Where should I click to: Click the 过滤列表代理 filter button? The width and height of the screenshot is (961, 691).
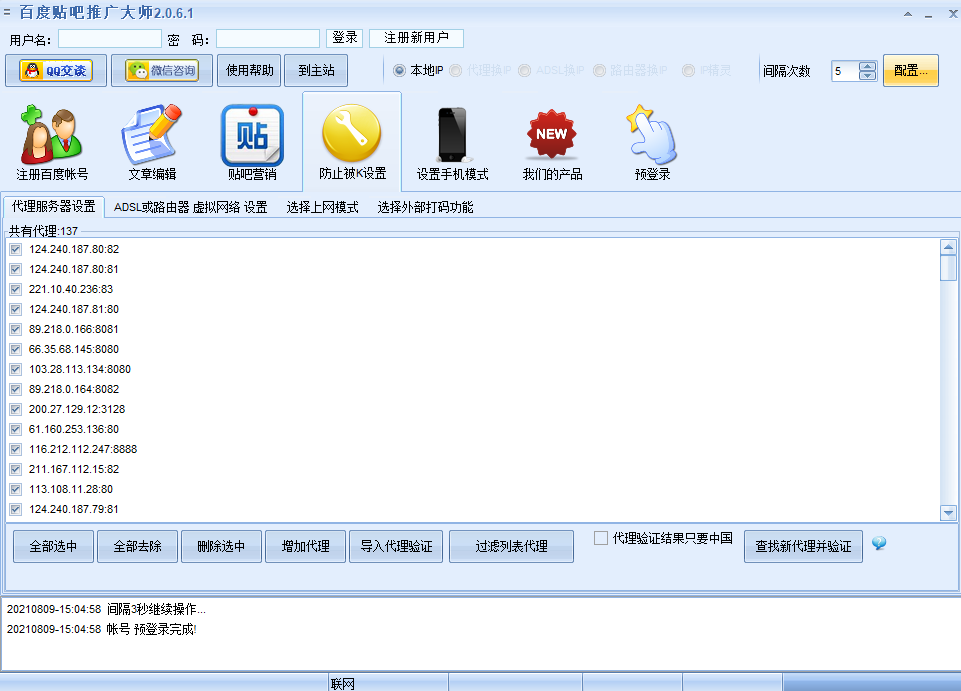click(511, 546)
